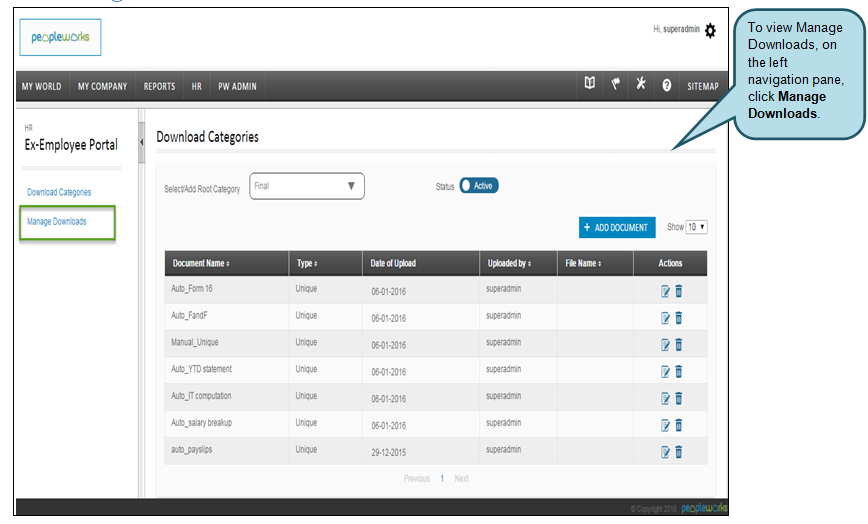Screen dimensions: 868x524
Task: Open the book icon in the navigation bar
Action: click(x=590, y=85)
